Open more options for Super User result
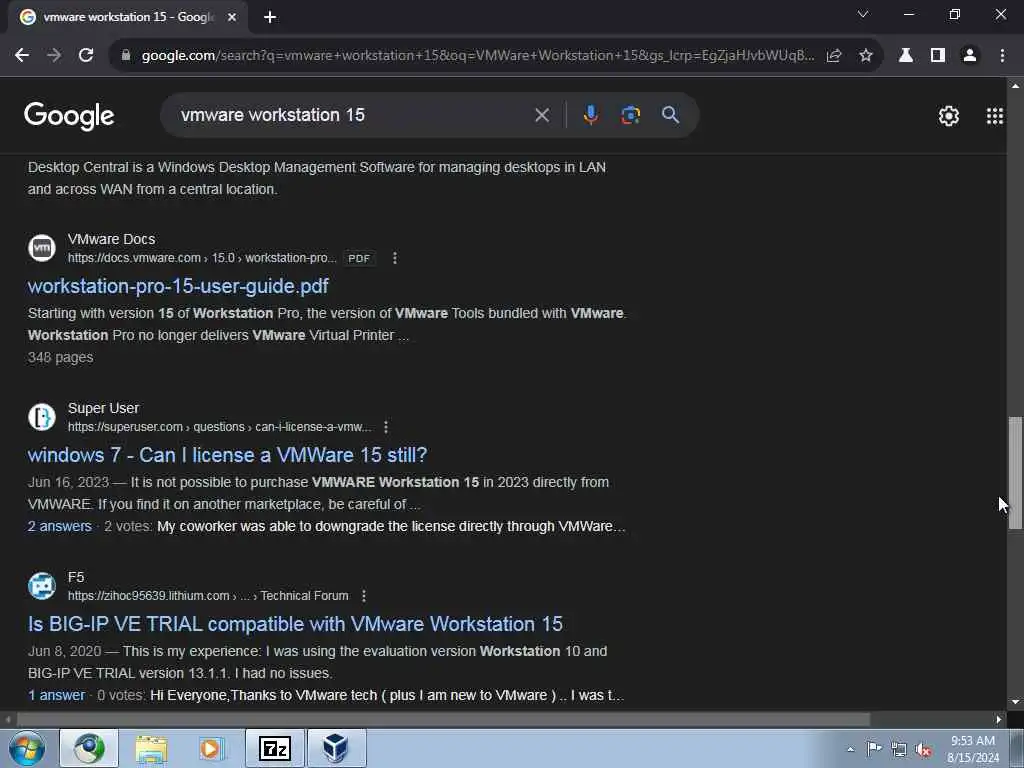Screen dimensions: 1024x768 click(x=386, y=427)
